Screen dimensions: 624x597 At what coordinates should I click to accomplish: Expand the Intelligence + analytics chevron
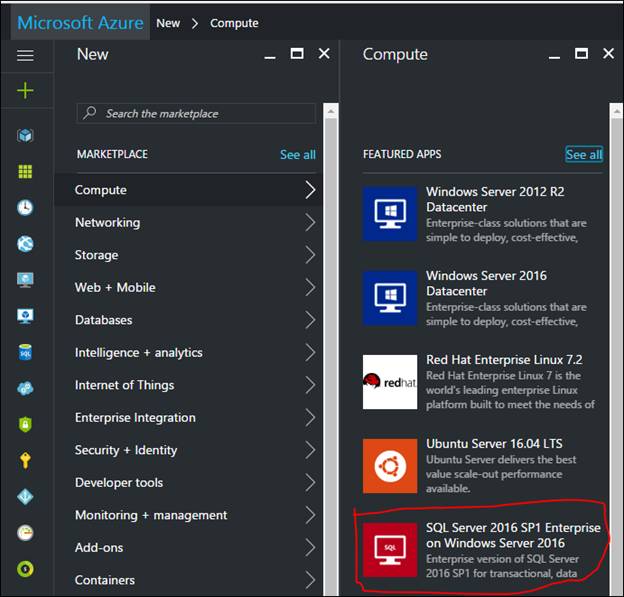[310, 352]
